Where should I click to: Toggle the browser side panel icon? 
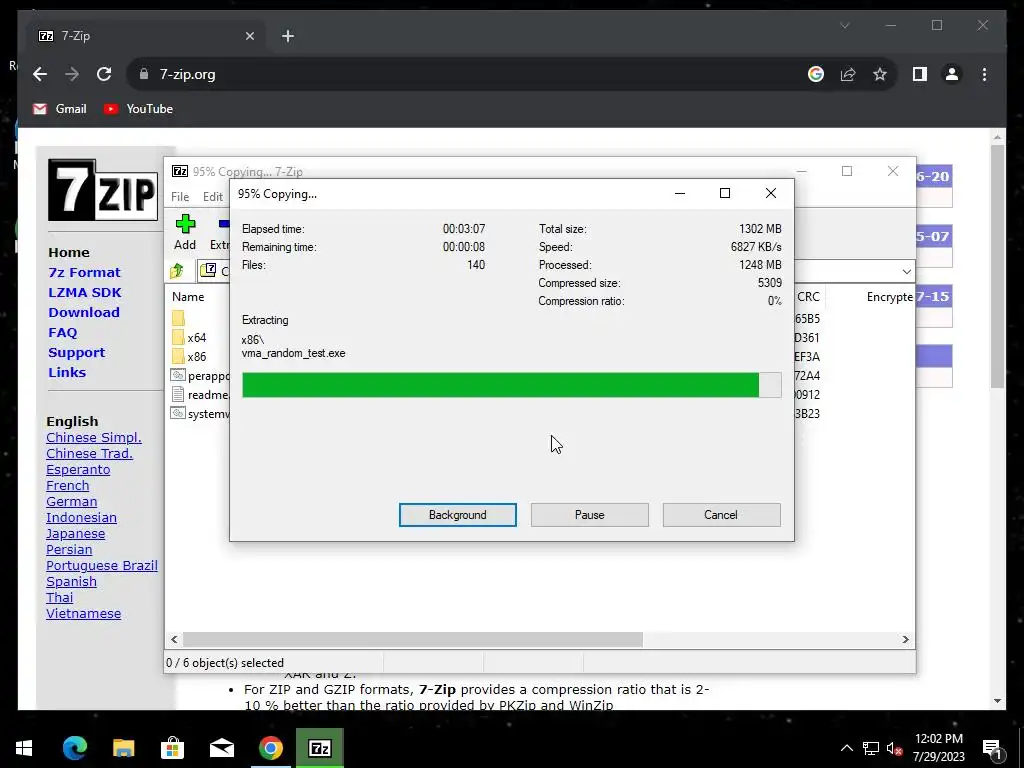[x=920, y=74]
